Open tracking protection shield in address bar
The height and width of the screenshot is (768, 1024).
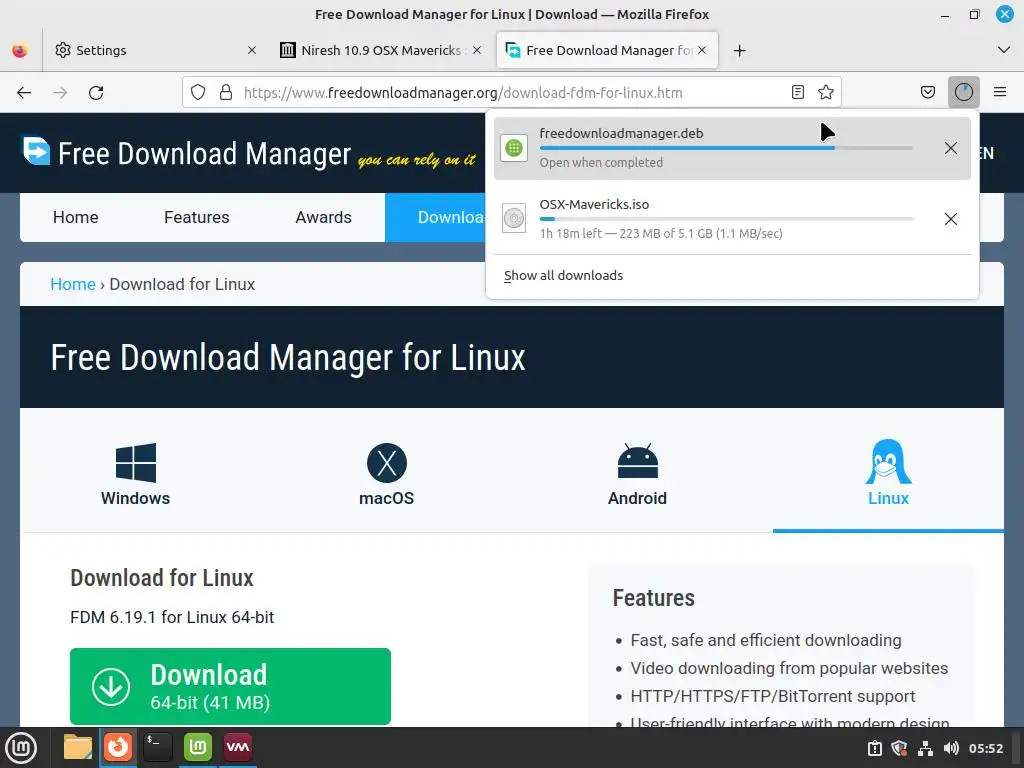point(198,92)
